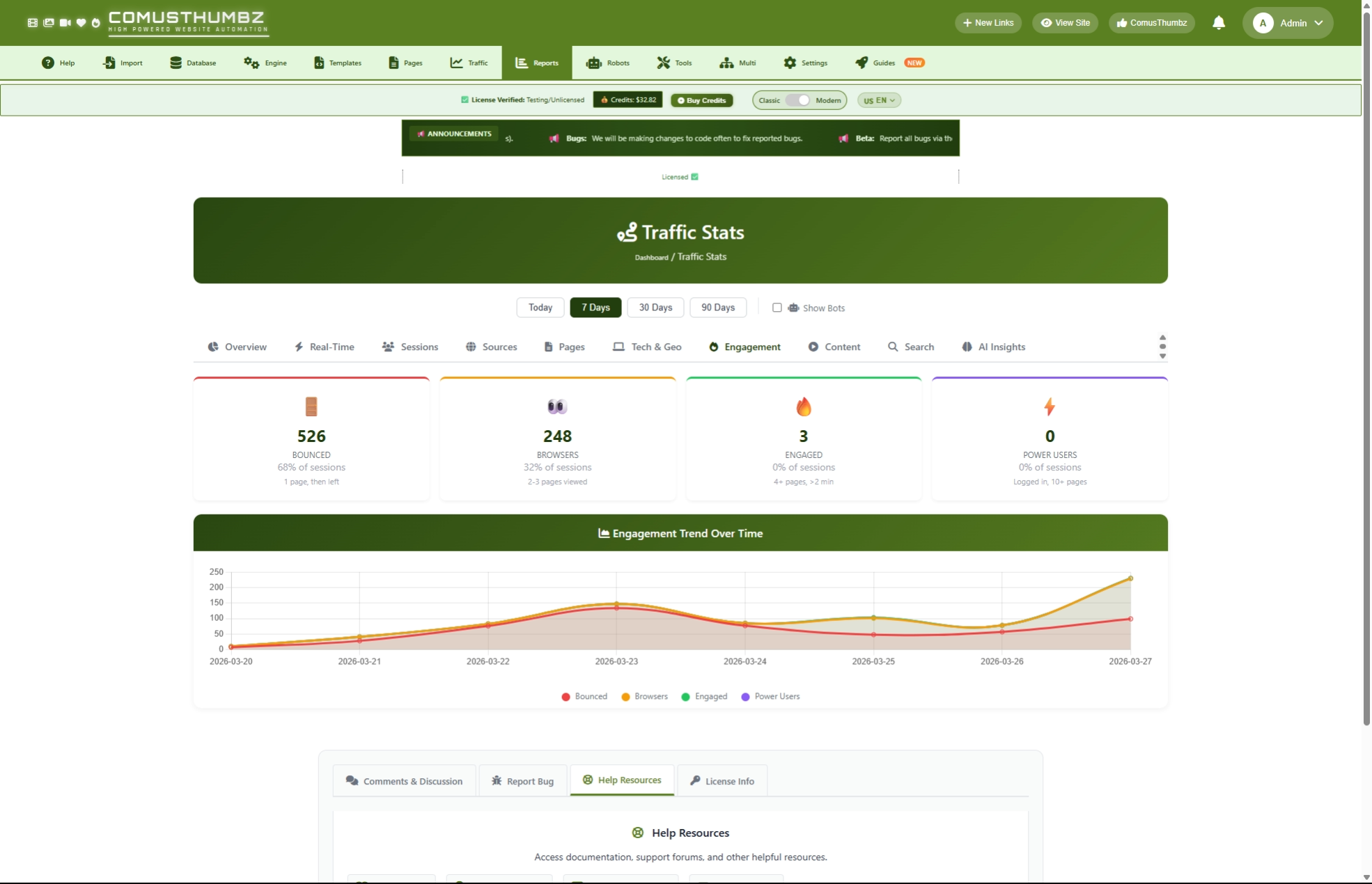Click the Buy Credits button
The width and height of the screenshot is (1372, 884).
(x=701, y=100)
